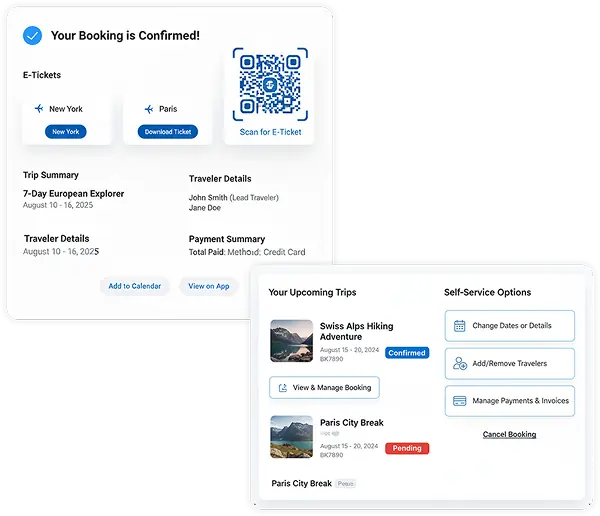Select Change Dates or Details option
Image resolution: width=600 pixels, height=516 pixels.
tap(510, 326)
